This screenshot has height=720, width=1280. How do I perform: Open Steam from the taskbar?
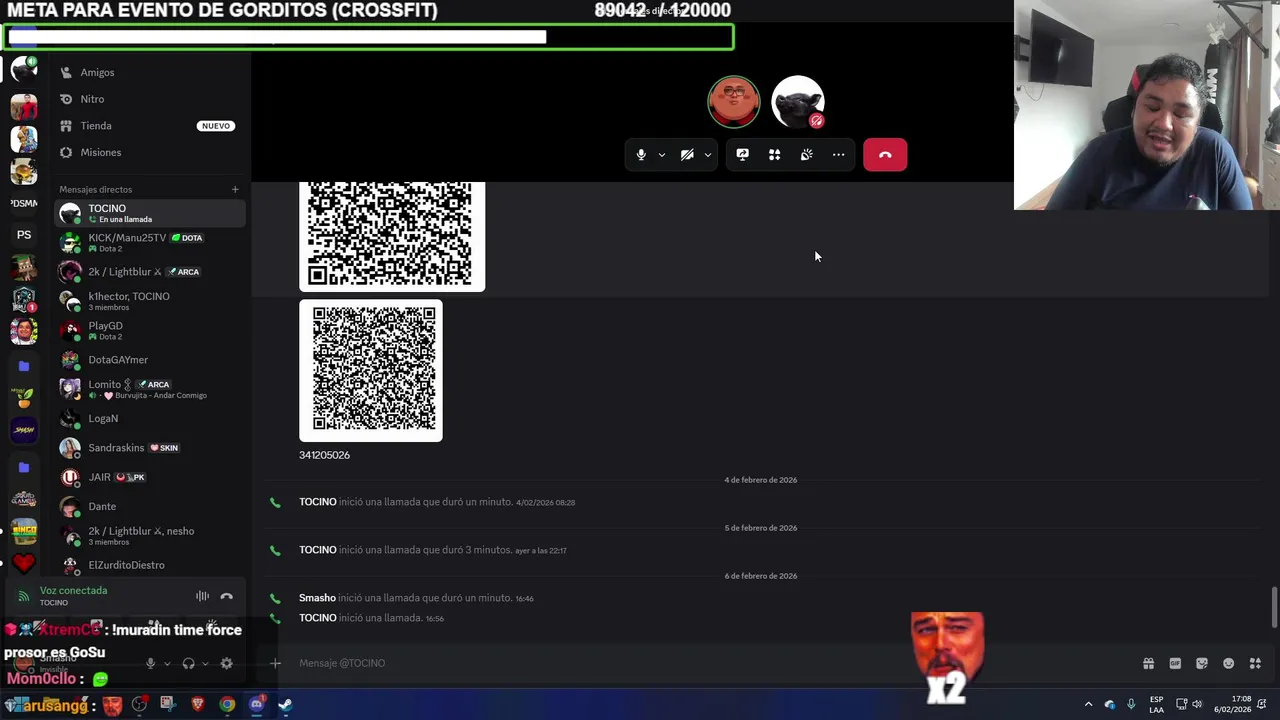click(285, 705)
